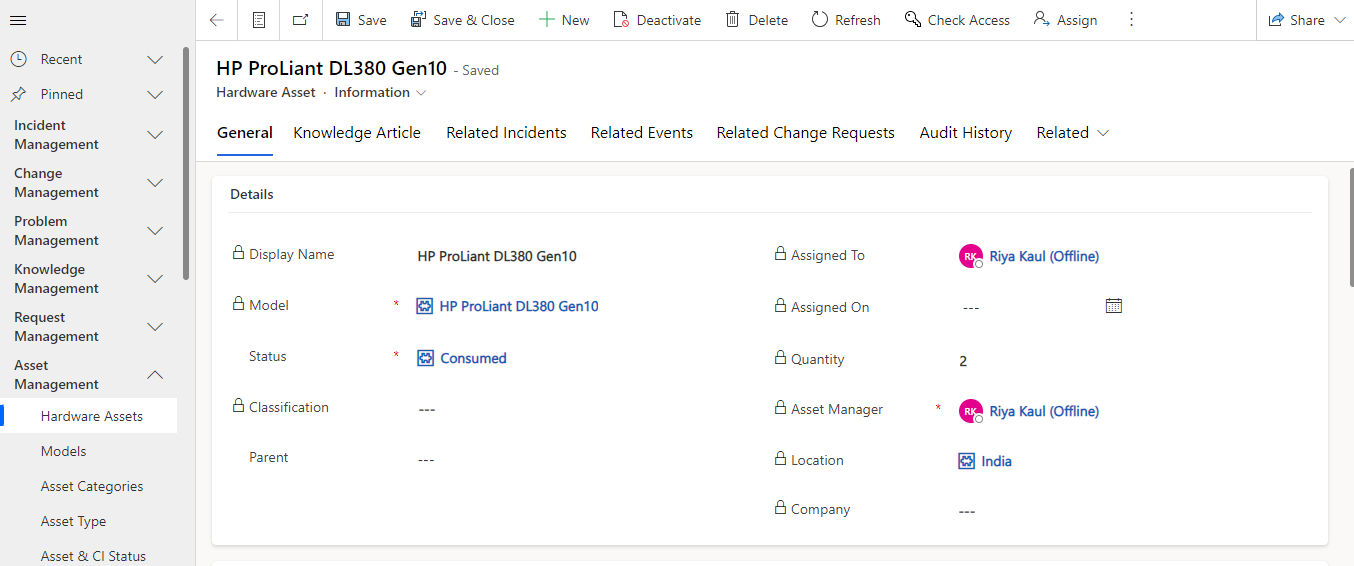Open the Assigned On calendar picker
Viewport: 1354px width, 566px height.
(1114, 306)
